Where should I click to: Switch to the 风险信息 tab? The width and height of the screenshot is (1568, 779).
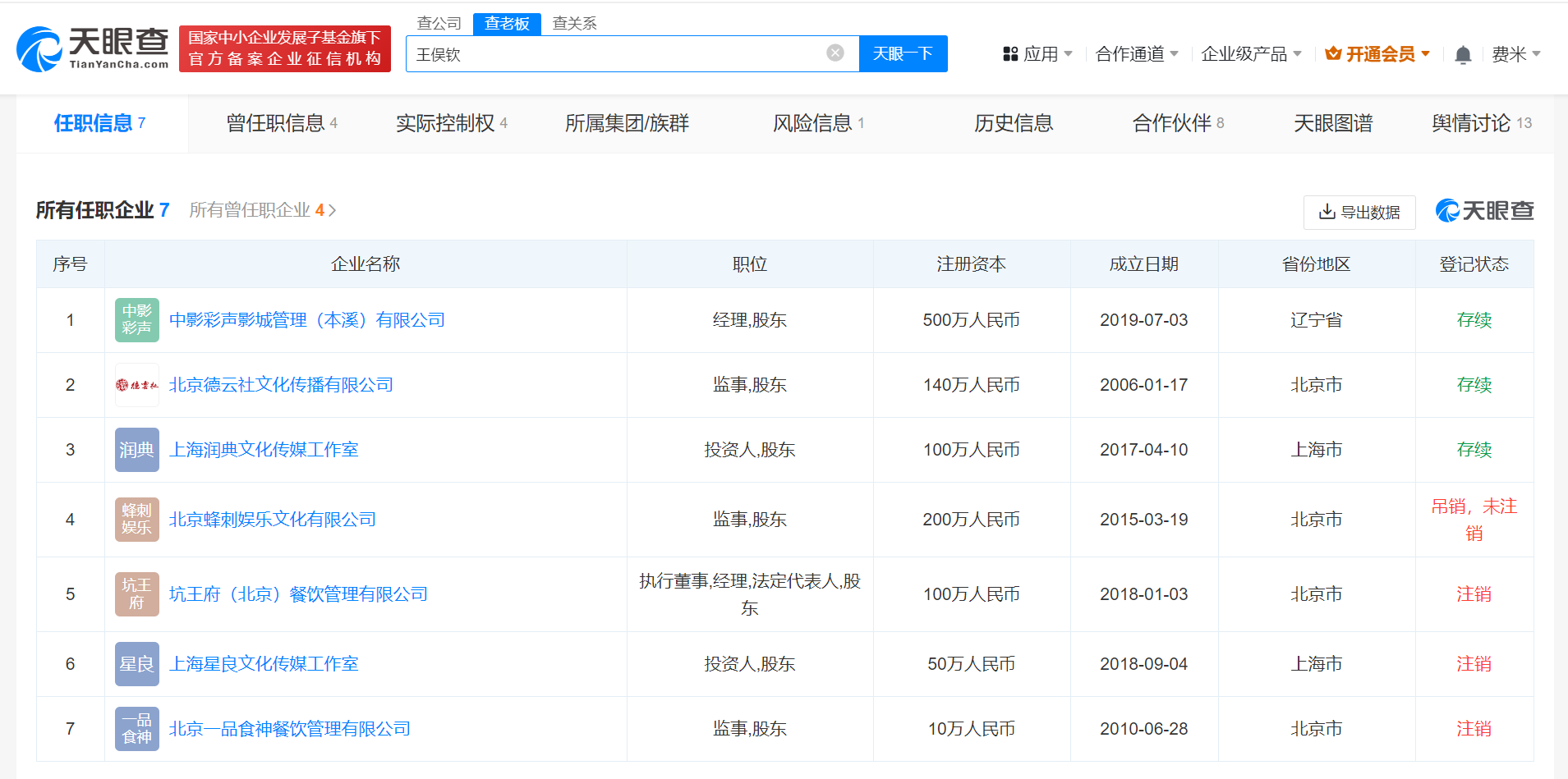[818, 123]
